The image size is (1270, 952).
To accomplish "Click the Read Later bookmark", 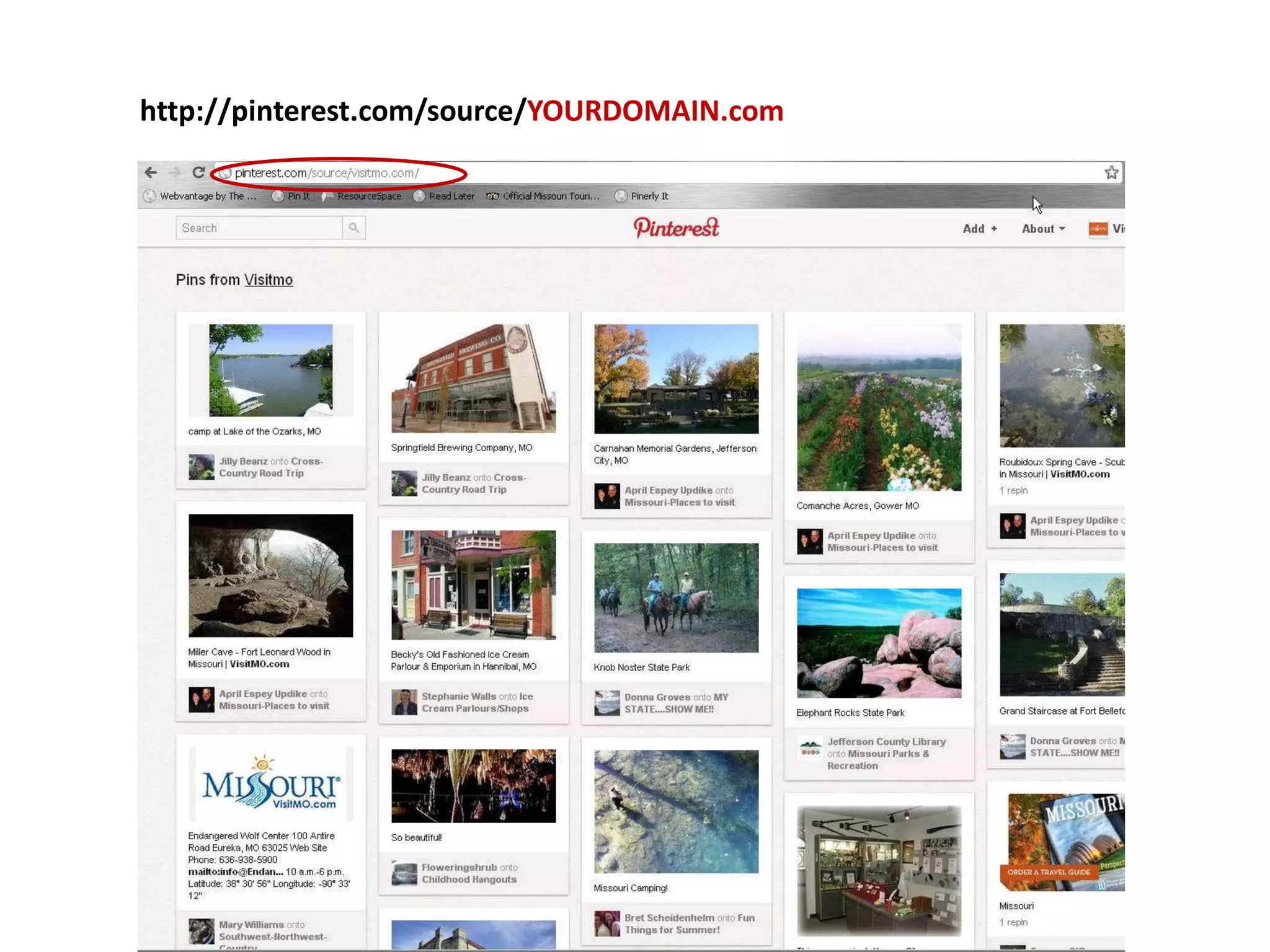I will pos(444,196).
